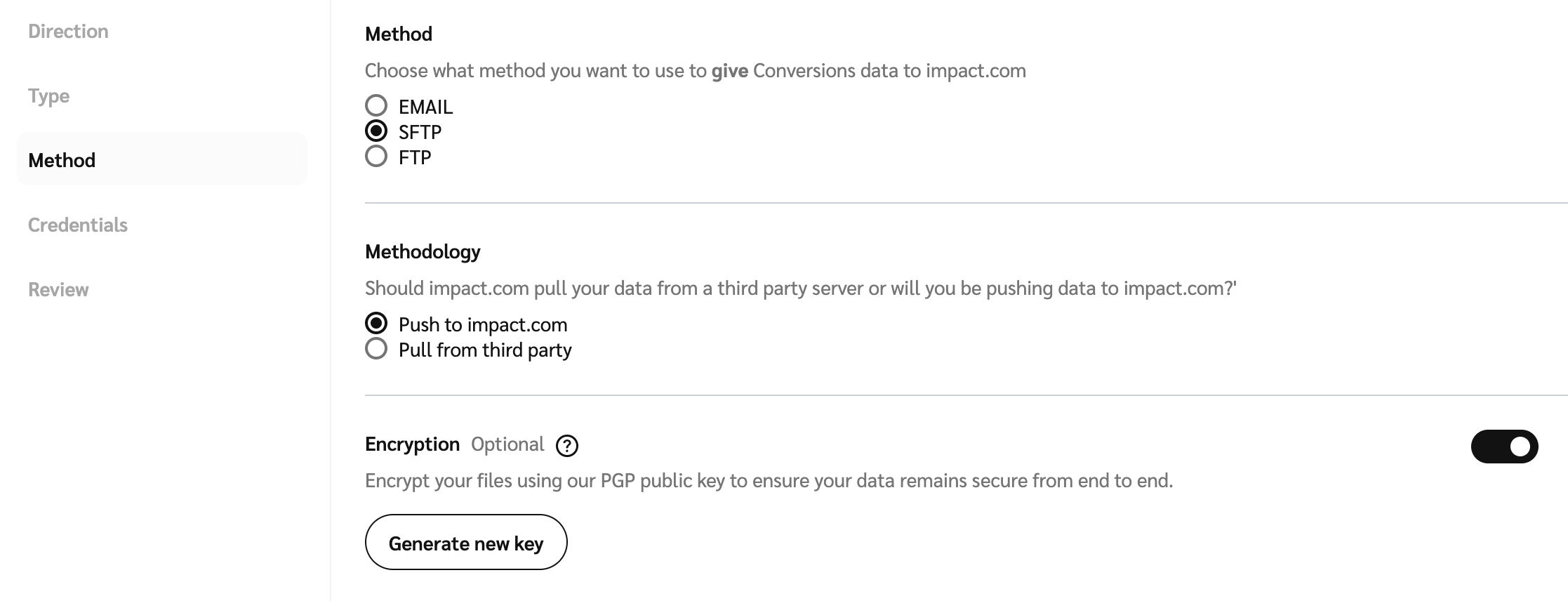Click the pull or push question text
This screenshot has height=601, width=1568.
(800, 289)
